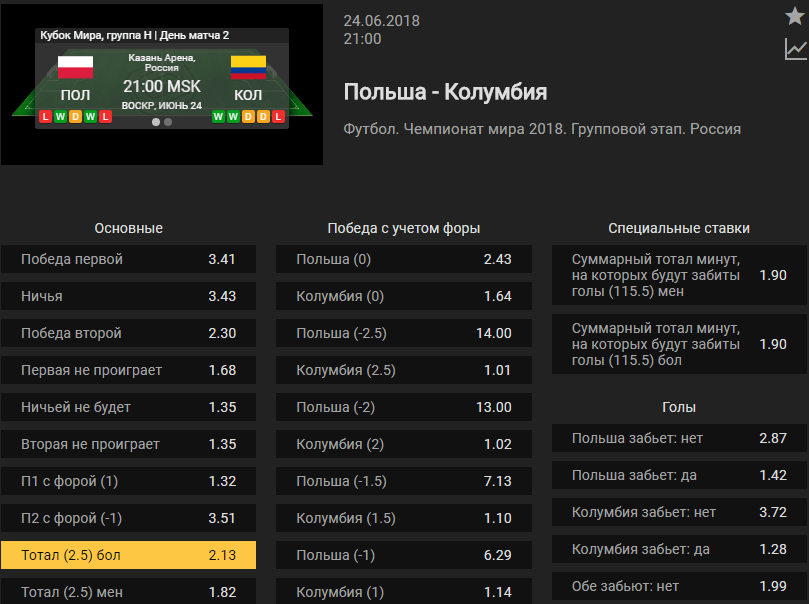The image size is (809, 604).
Task: Choose Колумбия забьет: да at 1.28
Action: 679,549
